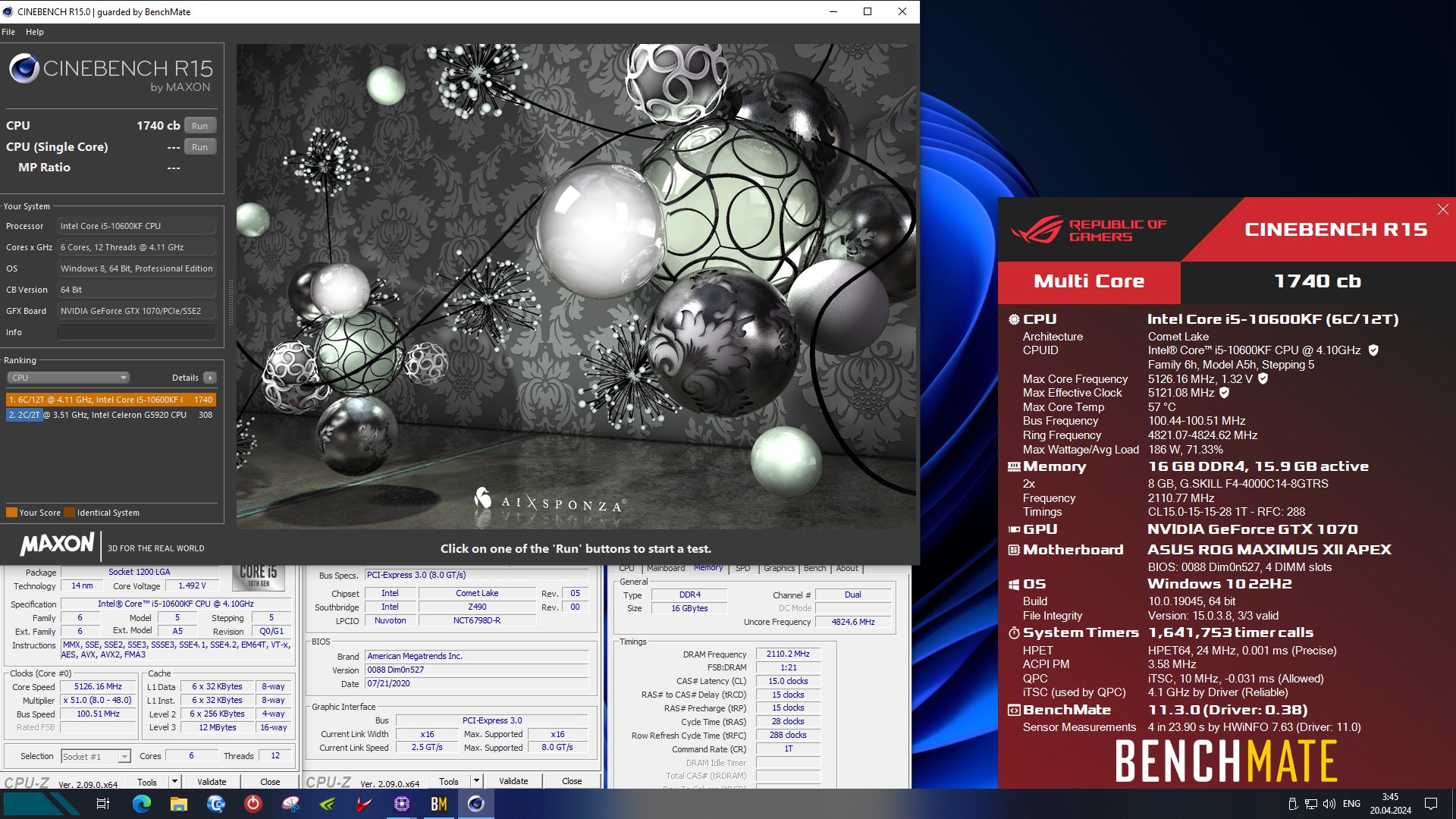The height and width of the screenshot is (819, 1456).
Task: Switch to the SPD tab in CPU-Z
Action: tap(742, 568)
